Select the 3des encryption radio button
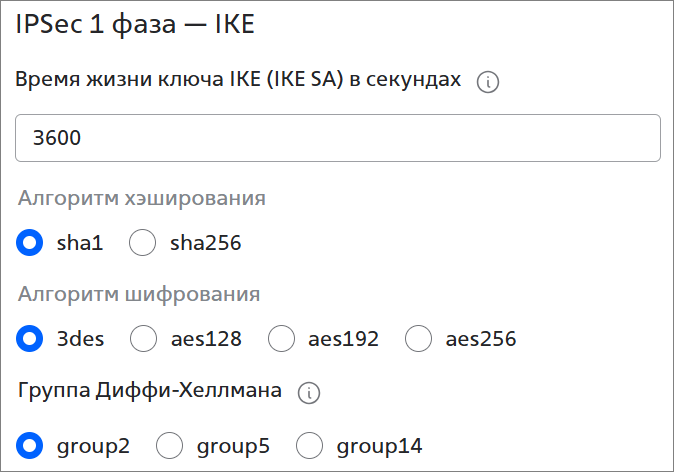The image size is (674, 472). (31, 339)
